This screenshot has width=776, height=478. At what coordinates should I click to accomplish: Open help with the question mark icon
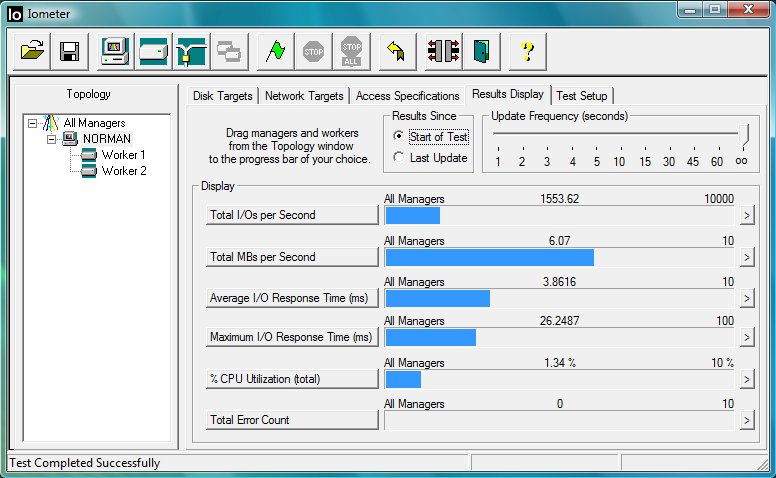pos(528,51)
